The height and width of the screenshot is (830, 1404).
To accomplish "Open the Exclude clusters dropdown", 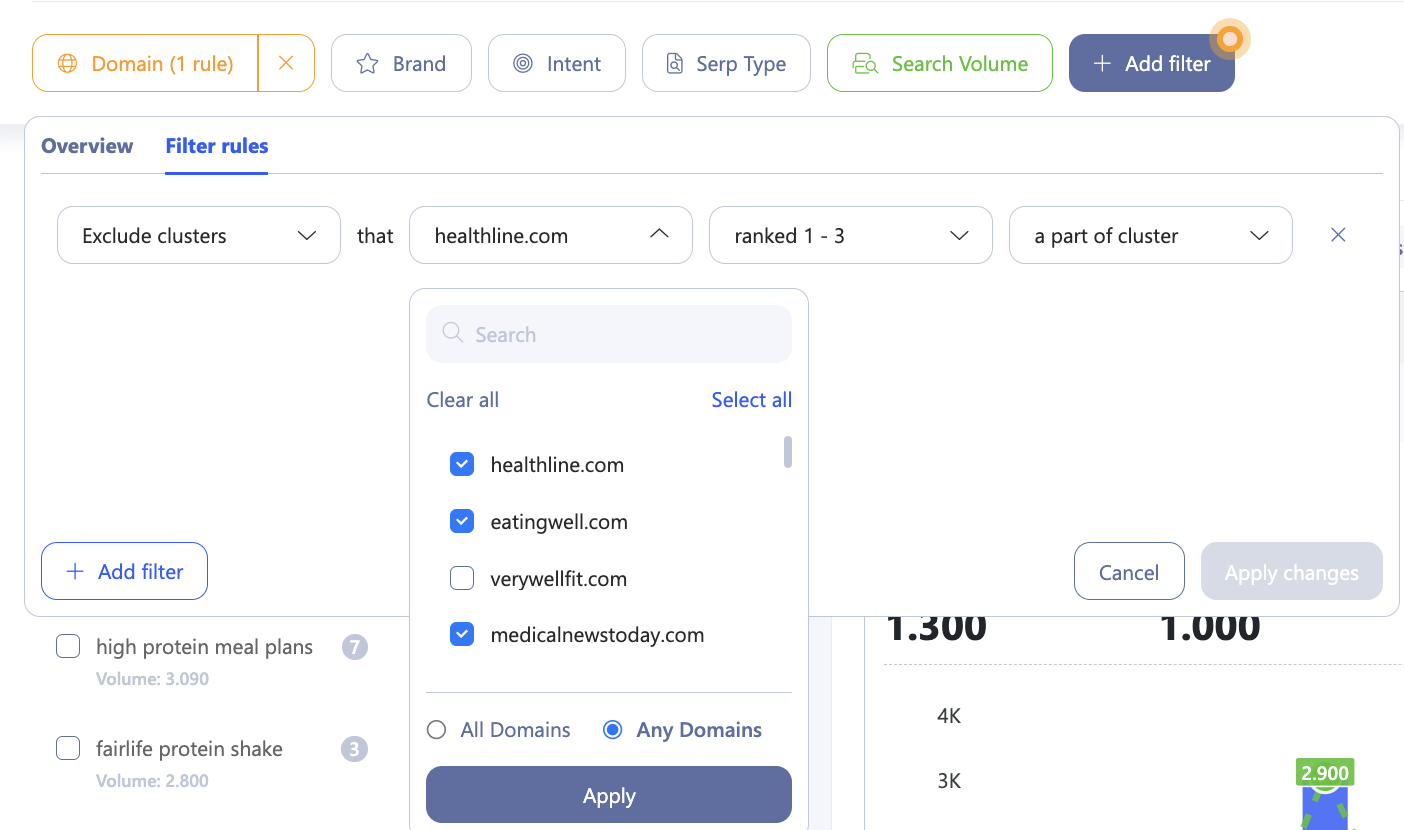I will [199, 236].
